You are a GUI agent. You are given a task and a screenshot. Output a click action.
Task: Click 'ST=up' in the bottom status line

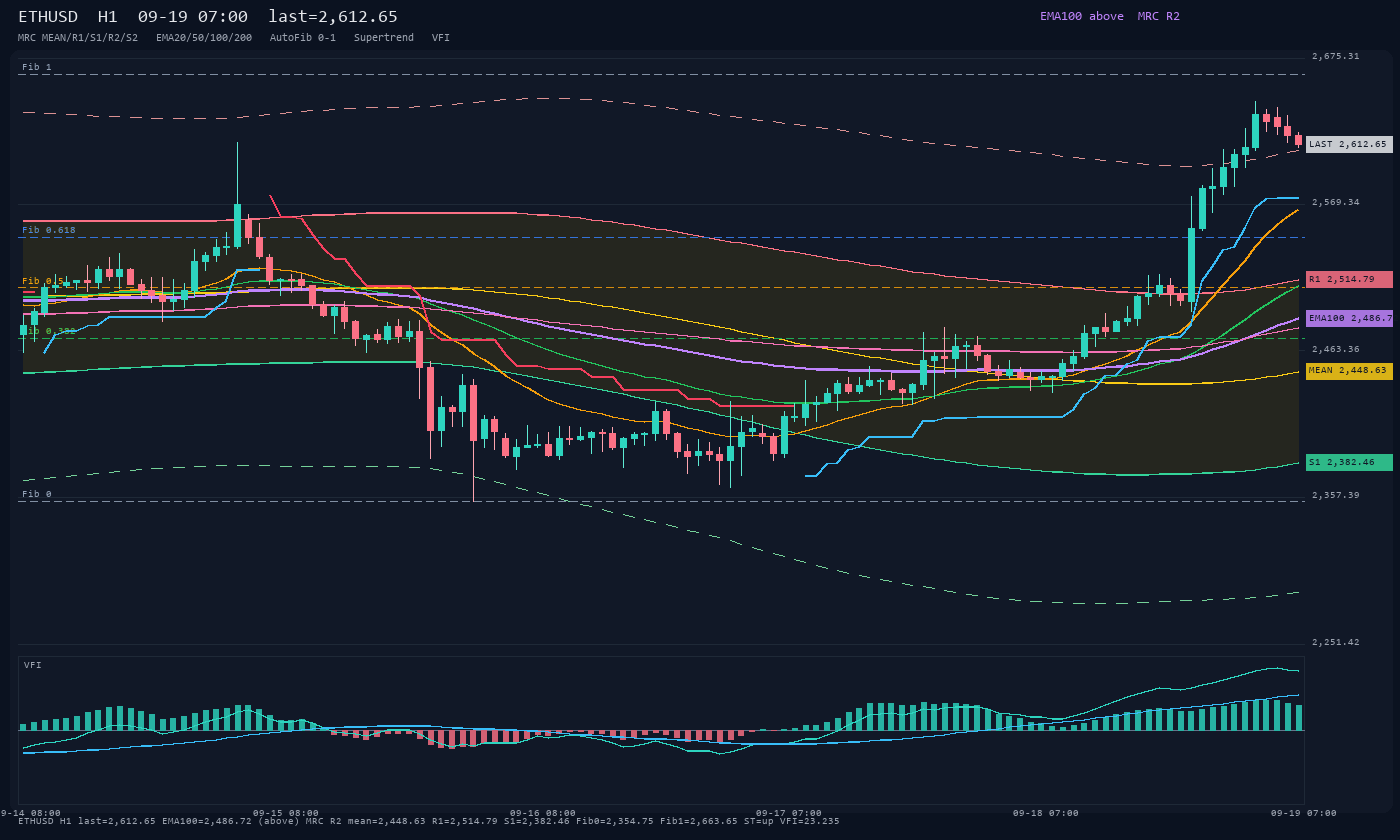pyautogui.click(x=759, y=821)
